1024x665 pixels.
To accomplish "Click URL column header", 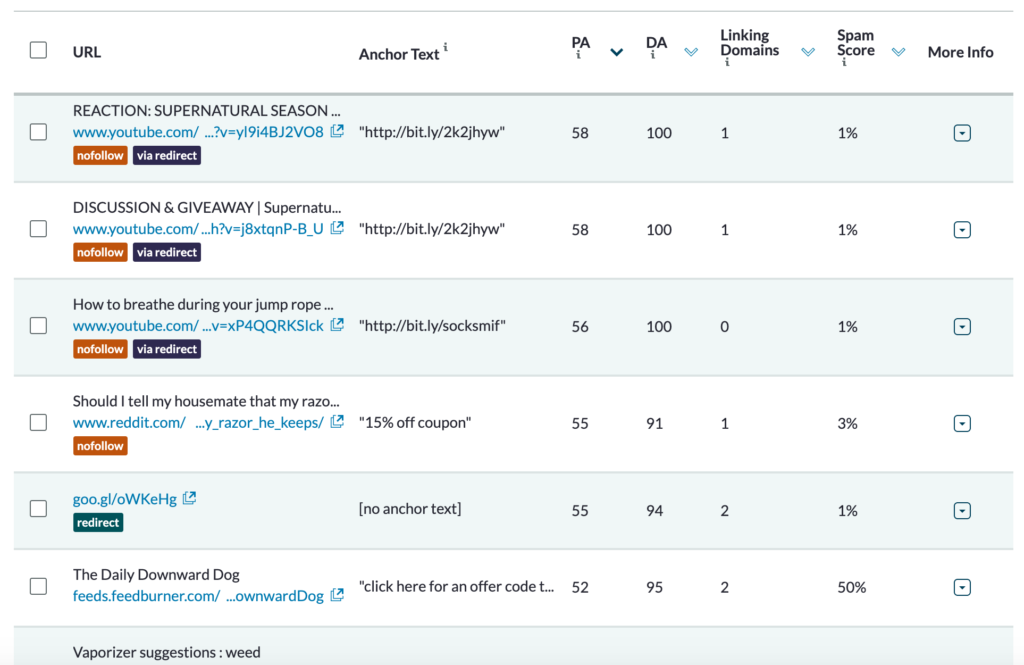I will click(x=87, y=52).
